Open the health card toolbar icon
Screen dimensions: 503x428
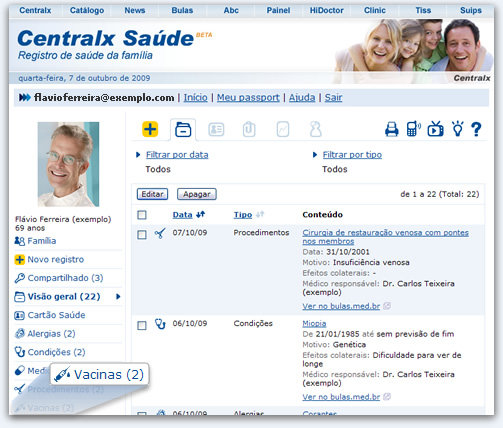click(x=216, y=129)
